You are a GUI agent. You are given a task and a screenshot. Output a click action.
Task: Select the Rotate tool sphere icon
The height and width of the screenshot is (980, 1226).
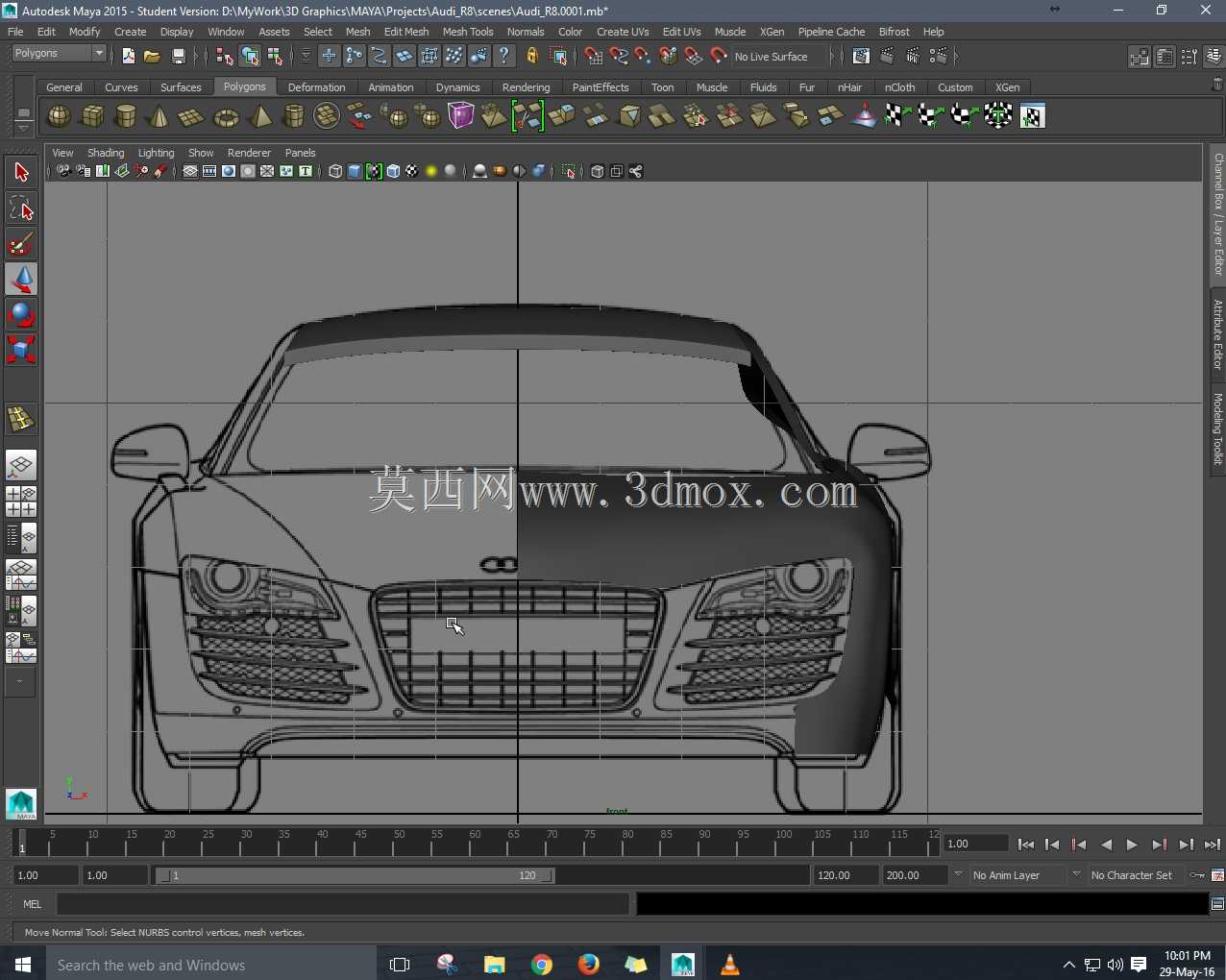[x=21, y=315]
